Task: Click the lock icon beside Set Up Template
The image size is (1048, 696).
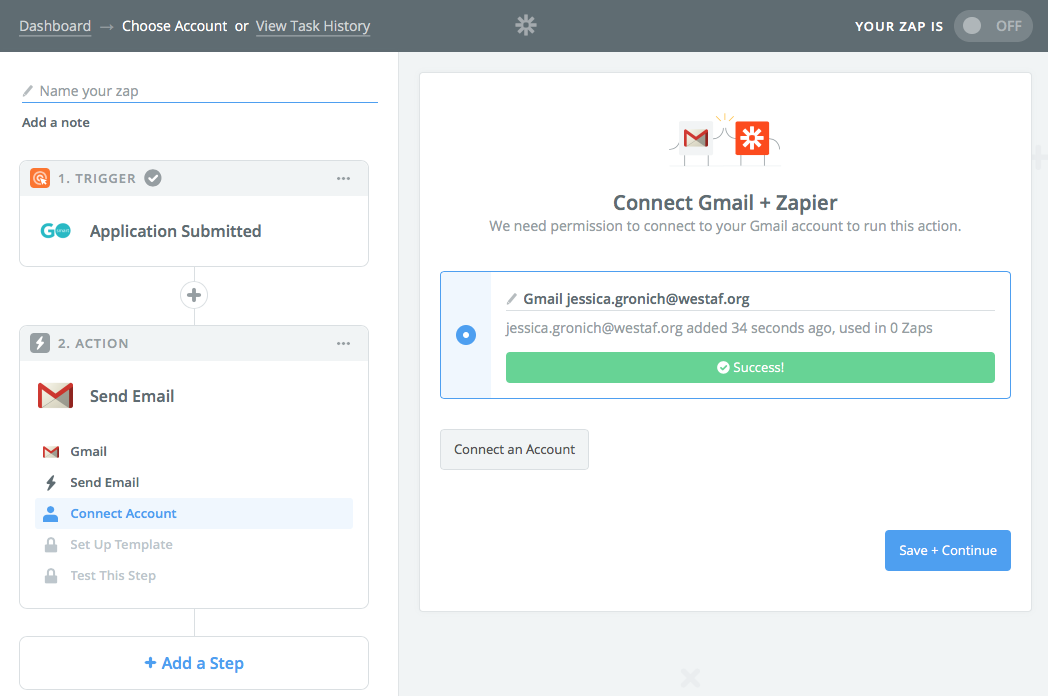Action: pyautogui.click(x=51, y=545)
